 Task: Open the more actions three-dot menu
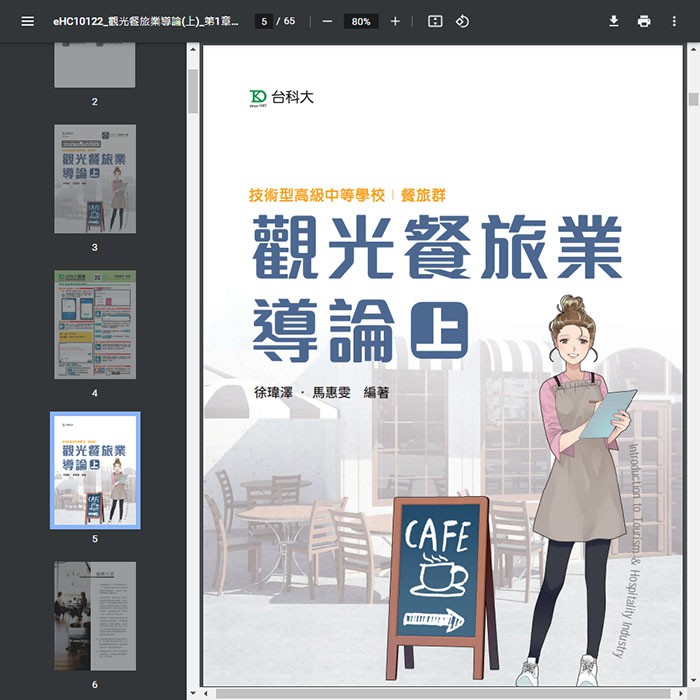674,21
